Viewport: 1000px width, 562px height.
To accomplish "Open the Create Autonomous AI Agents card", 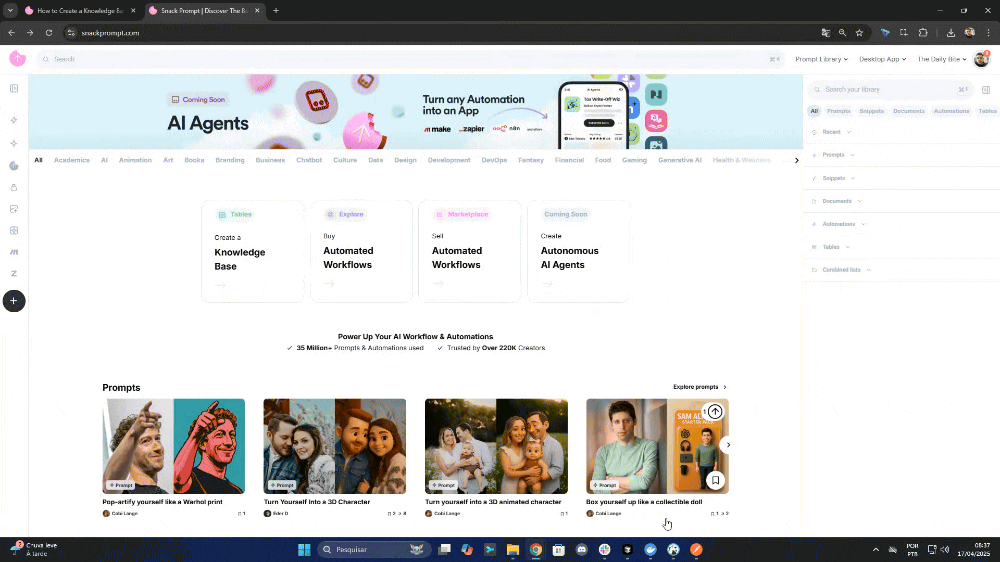I will (578, 251).
